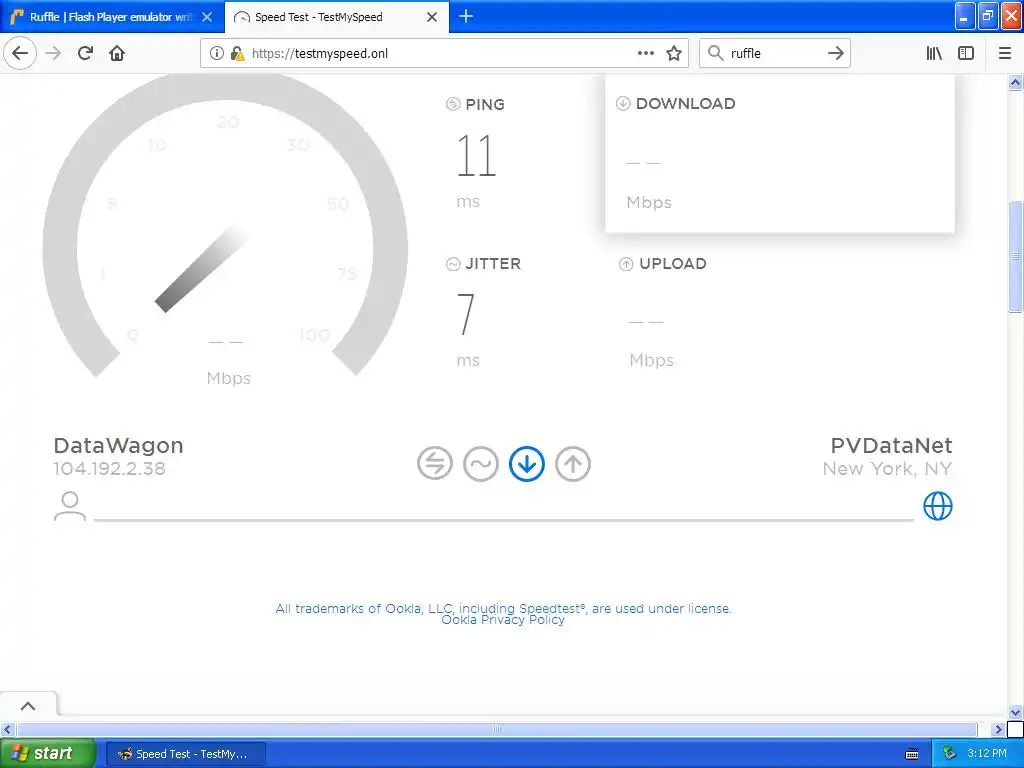The image size is (1024, 768).
Task: Click the forward navigation arrow
Action: [54, 53]
